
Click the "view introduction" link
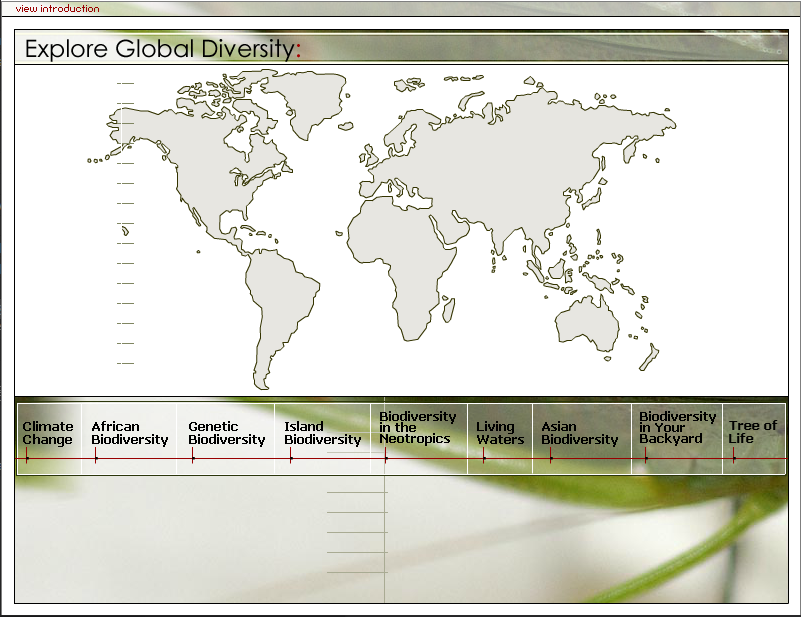pos(56,8)
